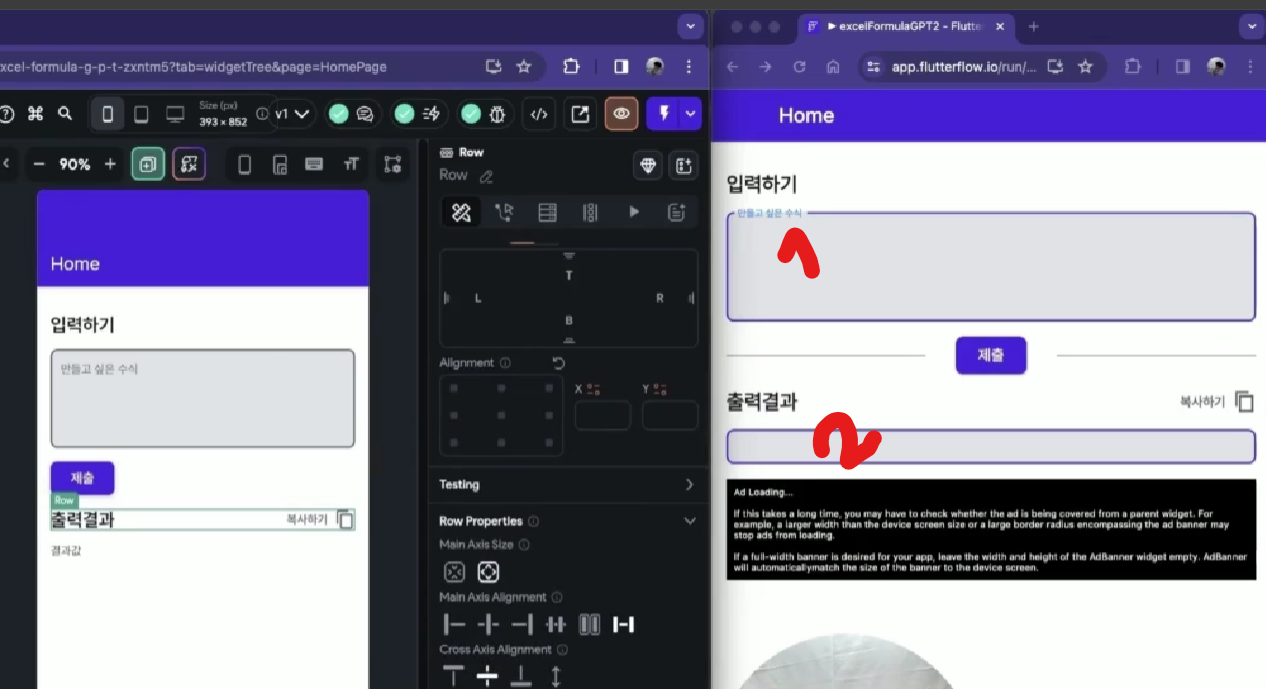Set main axis alignment to space around
Screen dimensions: 1266x689
pos(556,625)
